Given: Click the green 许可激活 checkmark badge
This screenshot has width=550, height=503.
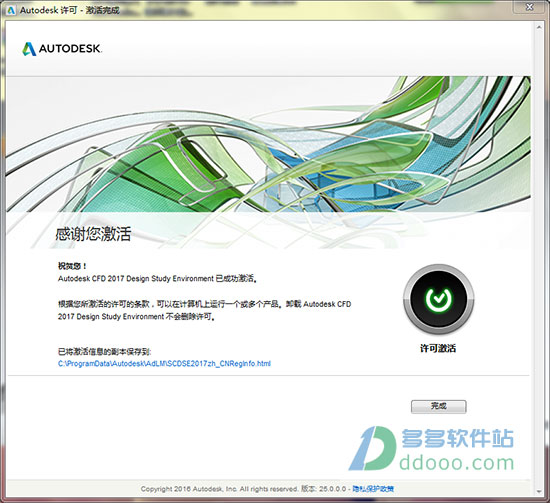Looking at the screenshot, I should coord(438,299).
